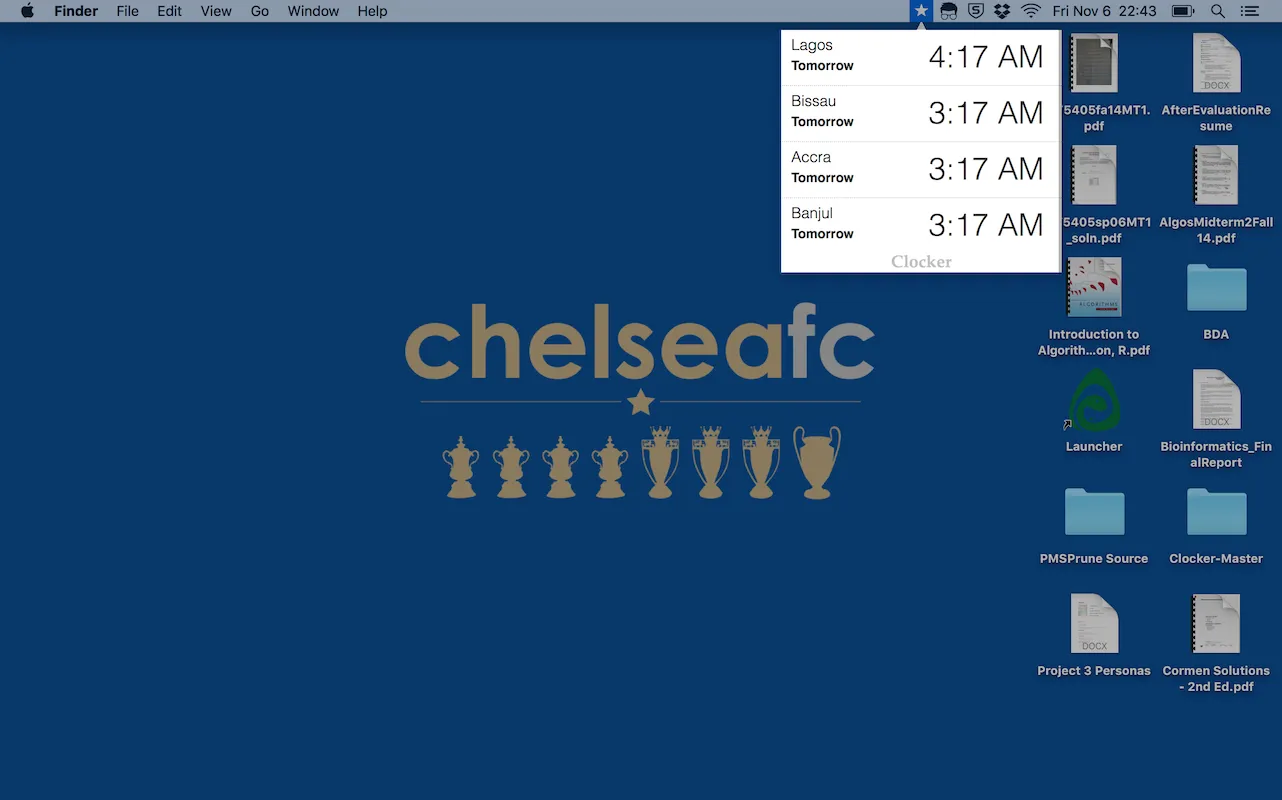Viewport: 1282px width, 800px height.
Task: Click the 3:17 AM time for Bissau
Action: coord(986,113)
